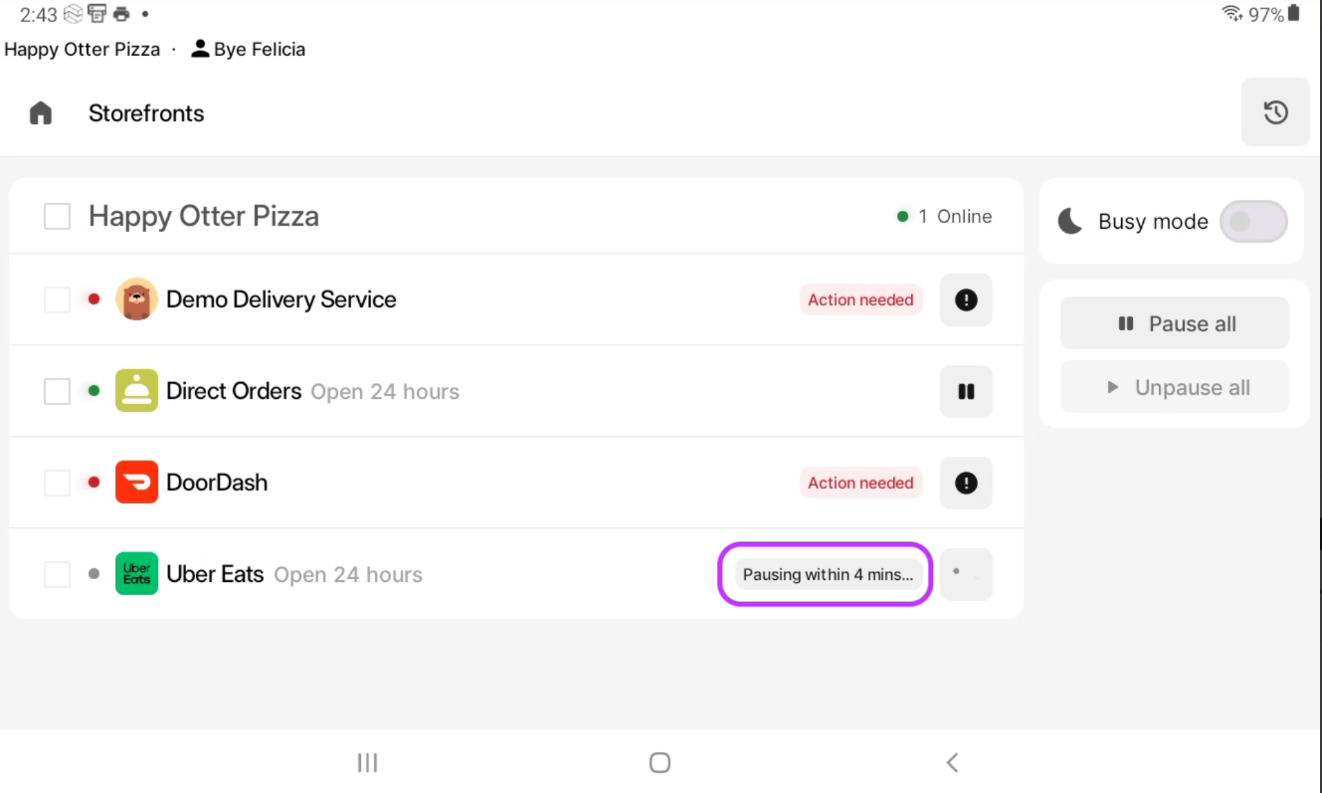This screenshot has width=1322, height=793.
Task: Click the DoorDash logo icon
Action: 136,482
